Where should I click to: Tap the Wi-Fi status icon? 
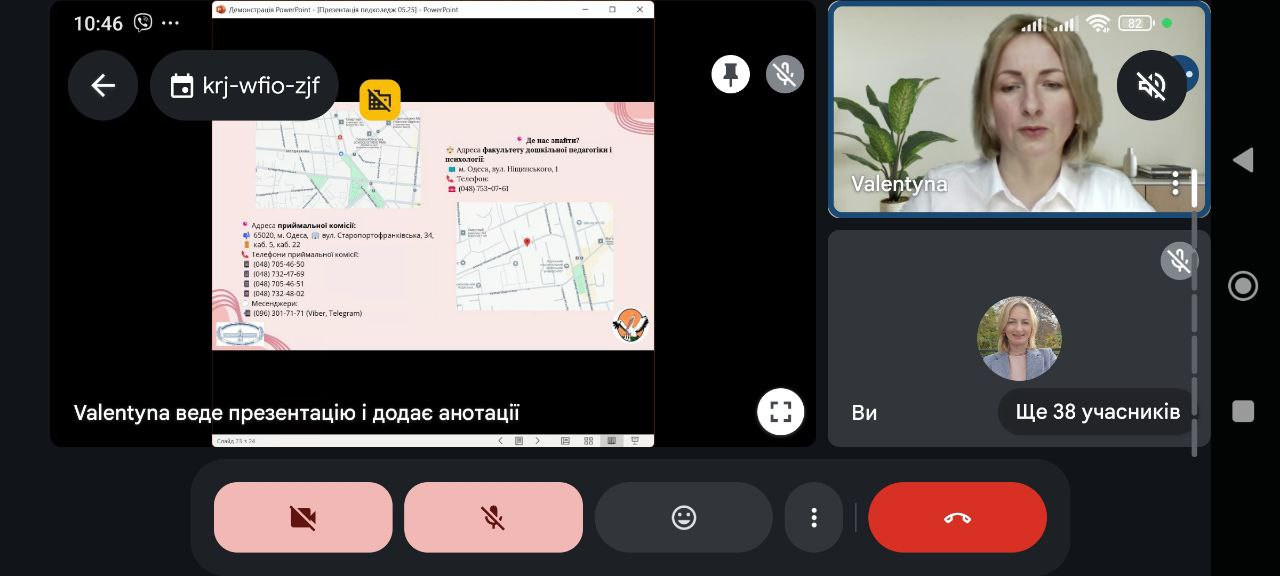(1098, 23)
